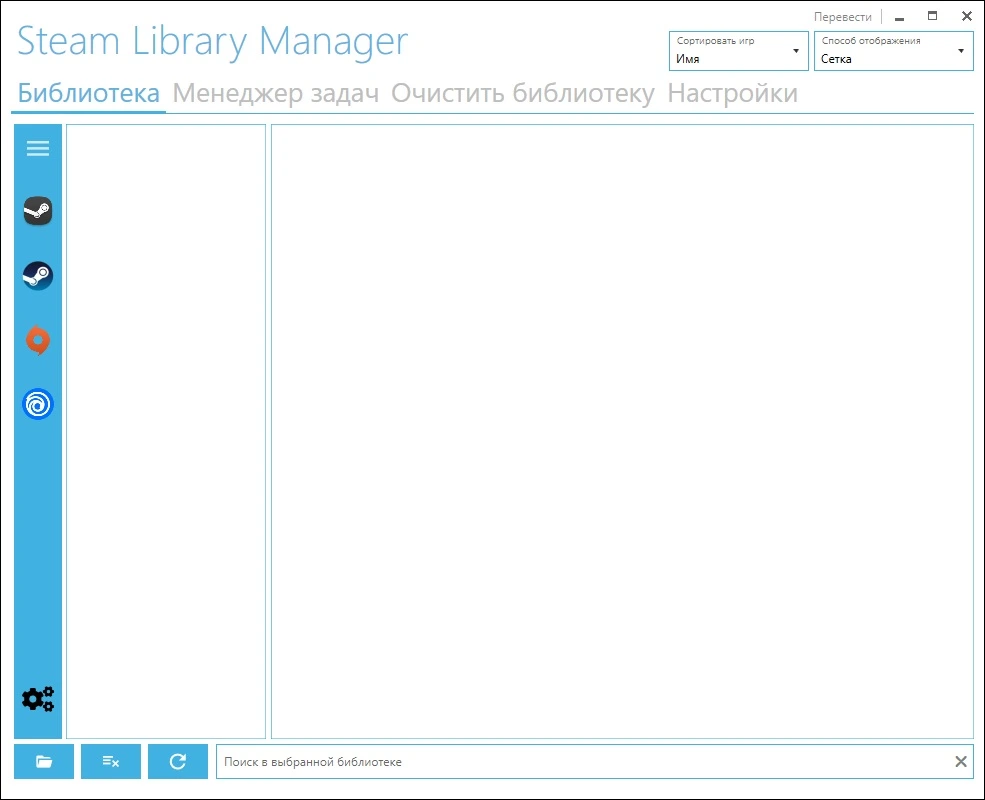Viewport: 985px width, 800px height.
Task: Clear search with the X in the search box
Action: click(x=961, y=762)
